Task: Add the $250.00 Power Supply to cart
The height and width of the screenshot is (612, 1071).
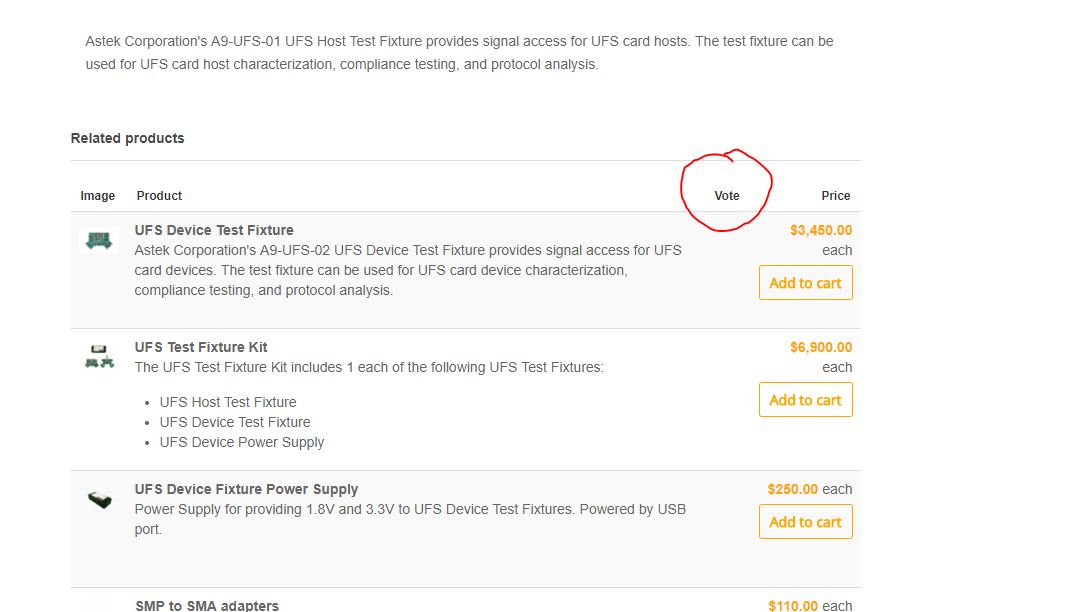Action: click(805, 522)
